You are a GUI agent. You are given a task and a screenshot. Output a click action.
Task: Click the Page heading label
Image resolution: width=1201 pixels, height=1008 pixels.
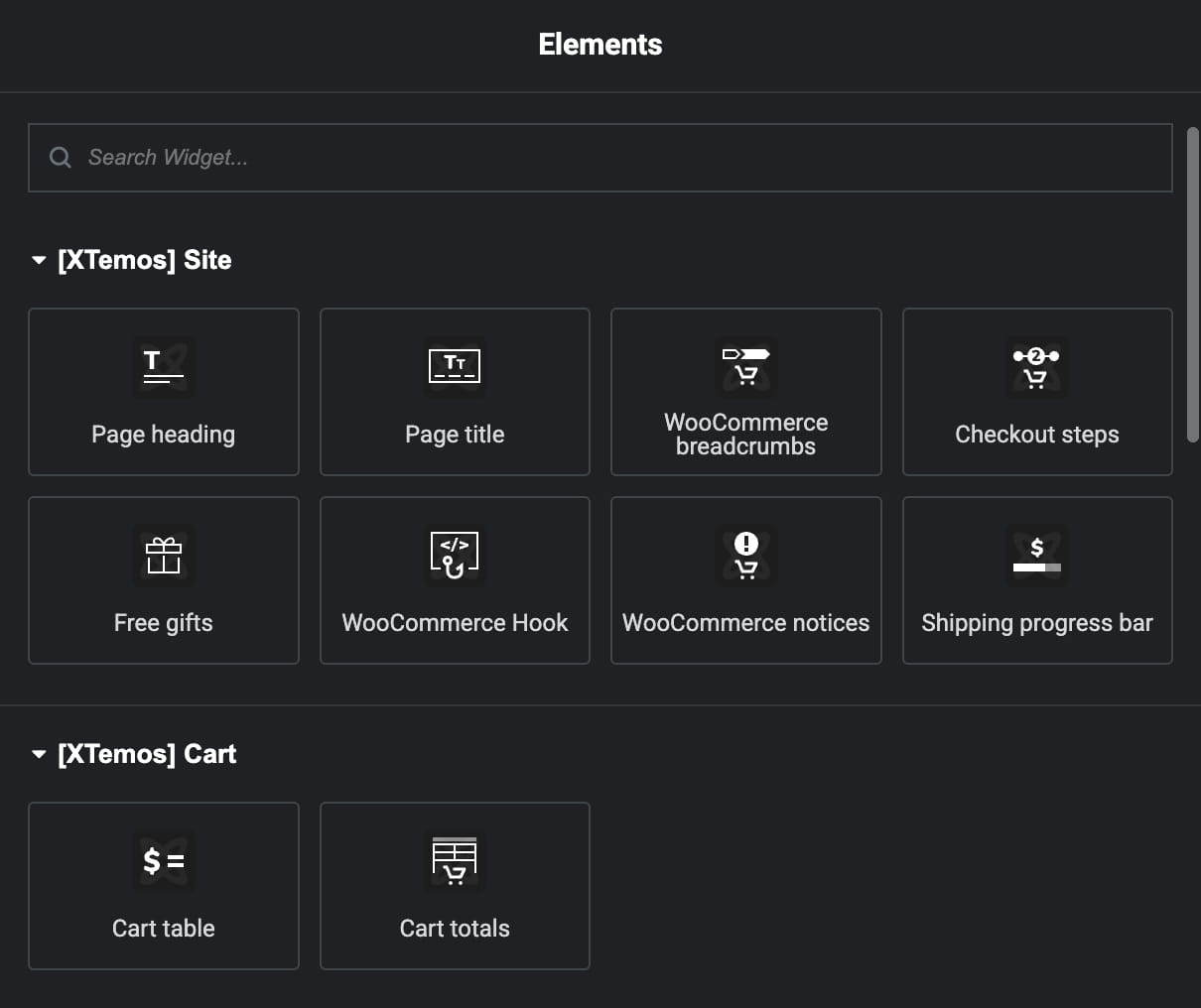click(164, 435)
